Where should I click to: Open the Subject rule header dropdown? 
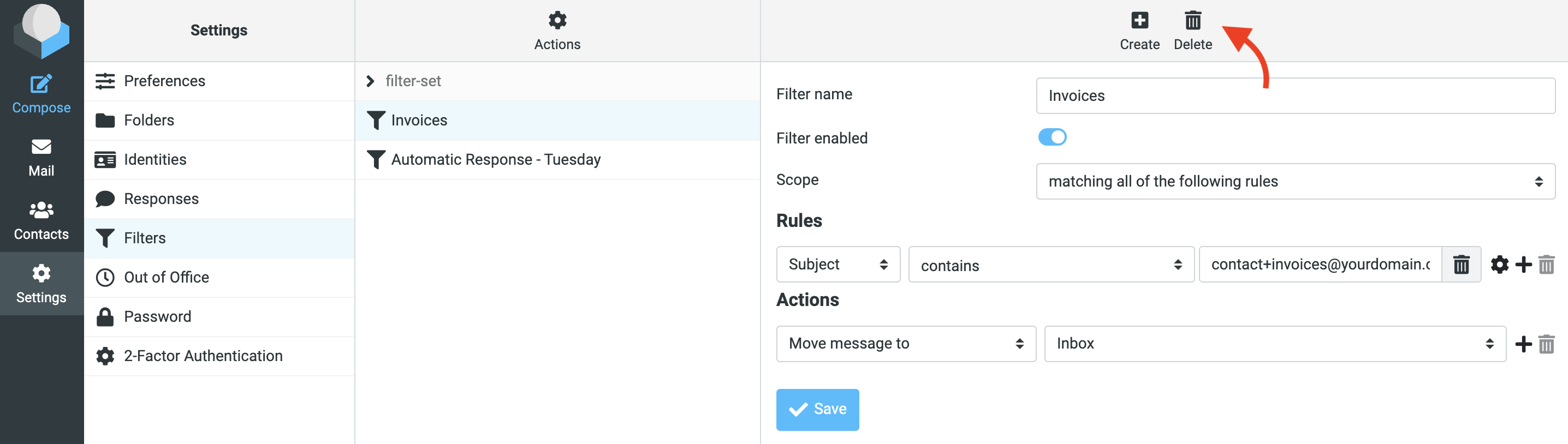click(x=838, y=265)
